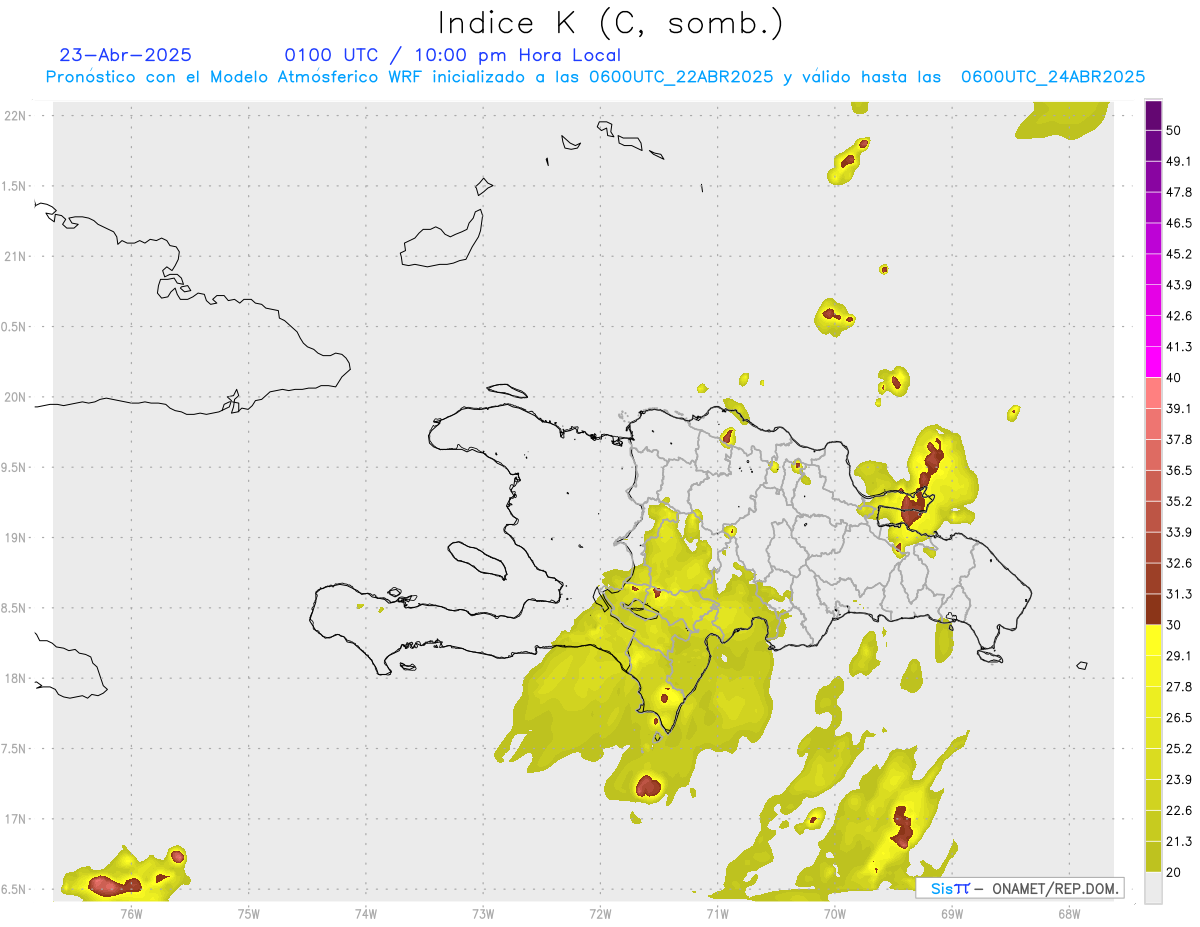Screen dimensions: 1200x927
Task: Click the colorbar value "47.8"
Action: pyautogui.click(x=1178, y=192)
